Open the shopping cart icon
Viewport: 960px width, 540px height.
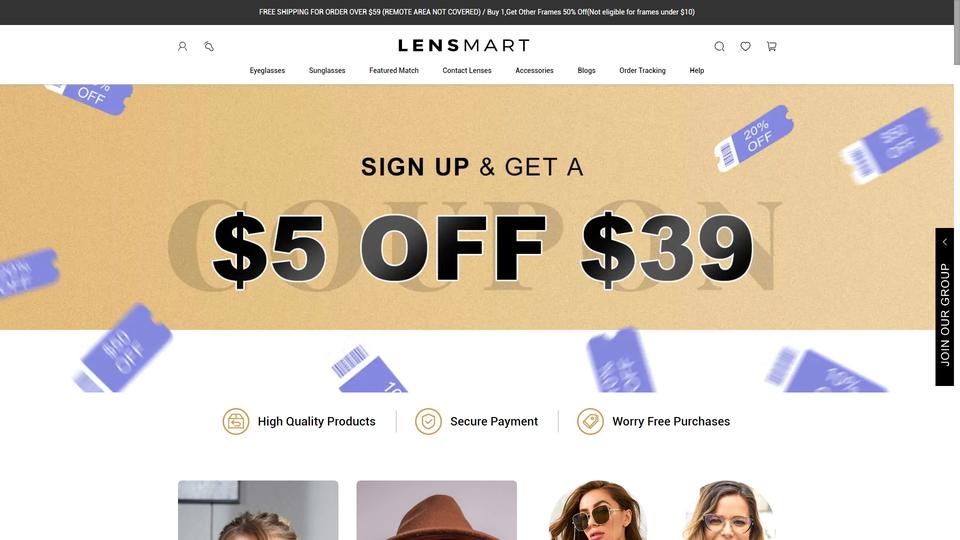(x=771, y=47)
